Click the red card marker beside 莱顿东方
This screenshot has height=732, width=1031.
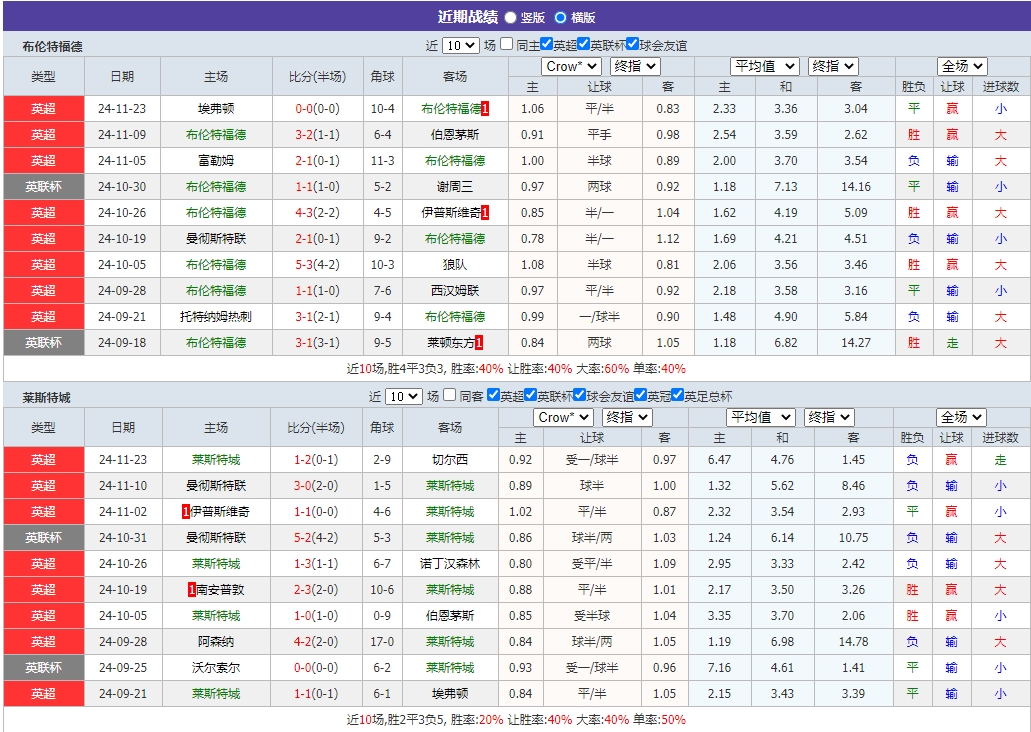tap(478, 342)
